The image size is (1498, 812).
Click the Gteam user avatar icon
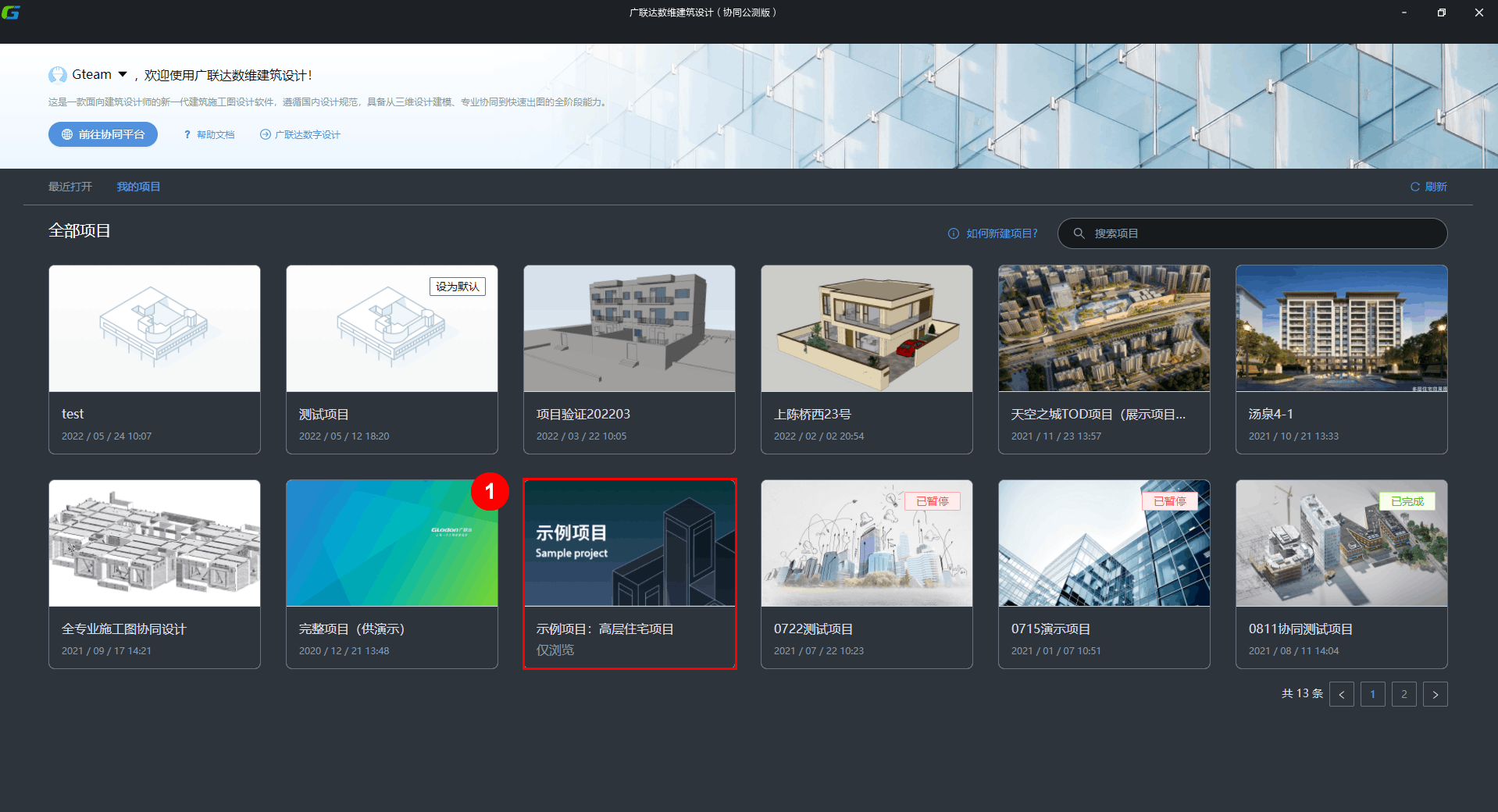coord(58,75)
